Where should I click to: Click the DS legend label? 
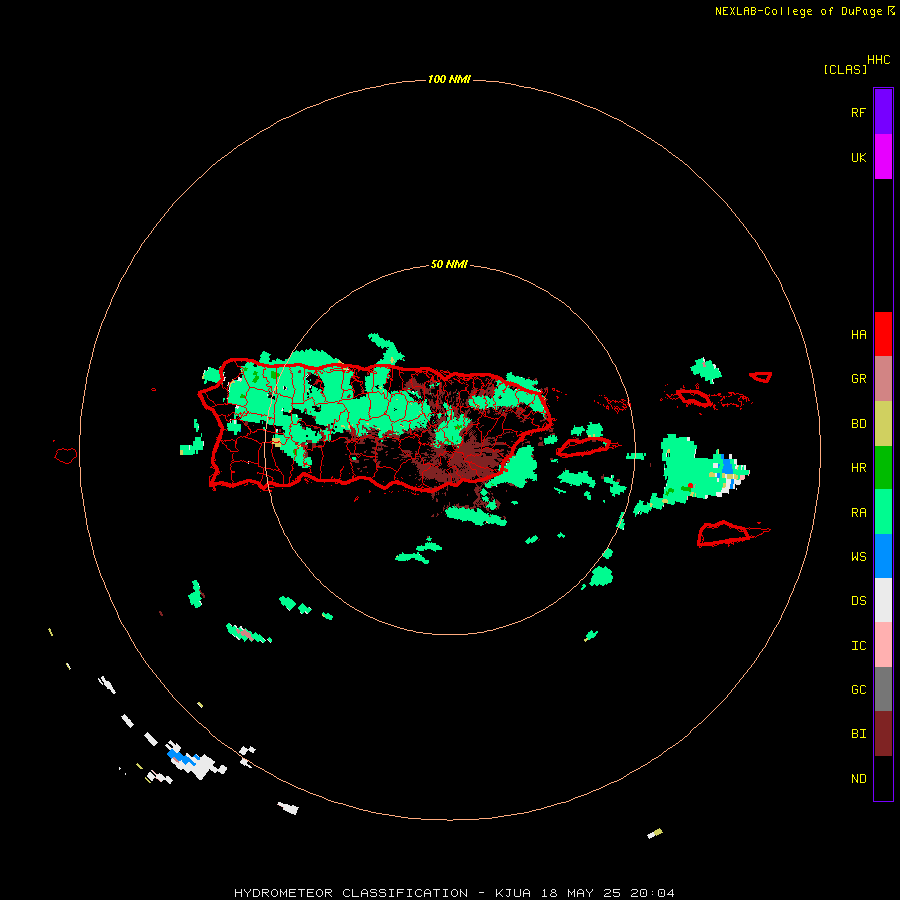(x=858, y=600)
